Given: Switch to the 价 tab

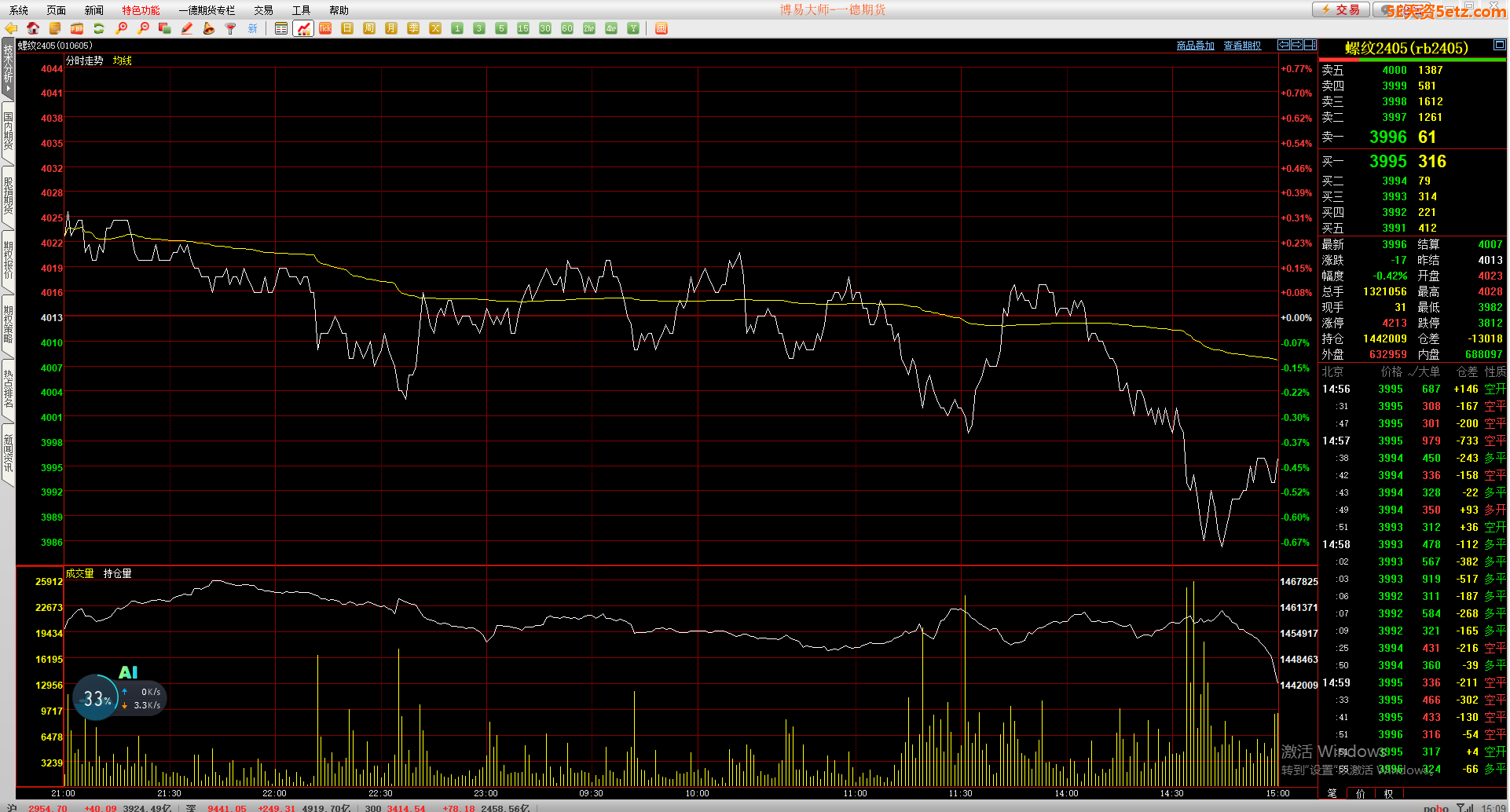Looking at the screenshot, I should coord(1361,793).
